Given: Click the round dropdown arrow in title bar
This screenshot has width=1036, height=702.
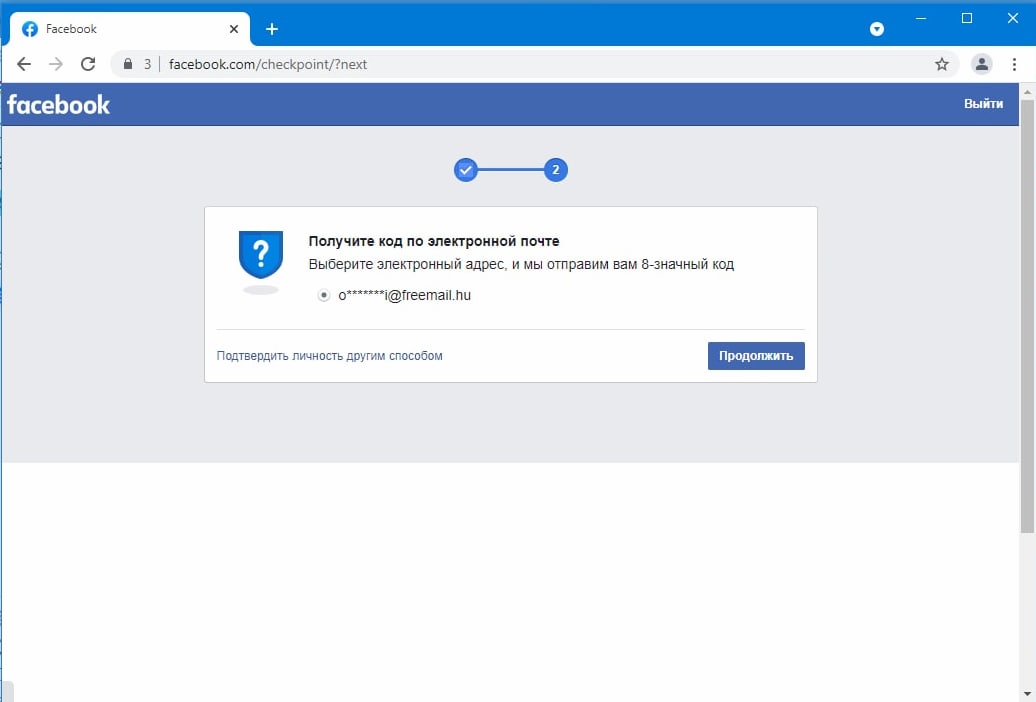Looking at the screenshot, I should [x=877, y=29].
